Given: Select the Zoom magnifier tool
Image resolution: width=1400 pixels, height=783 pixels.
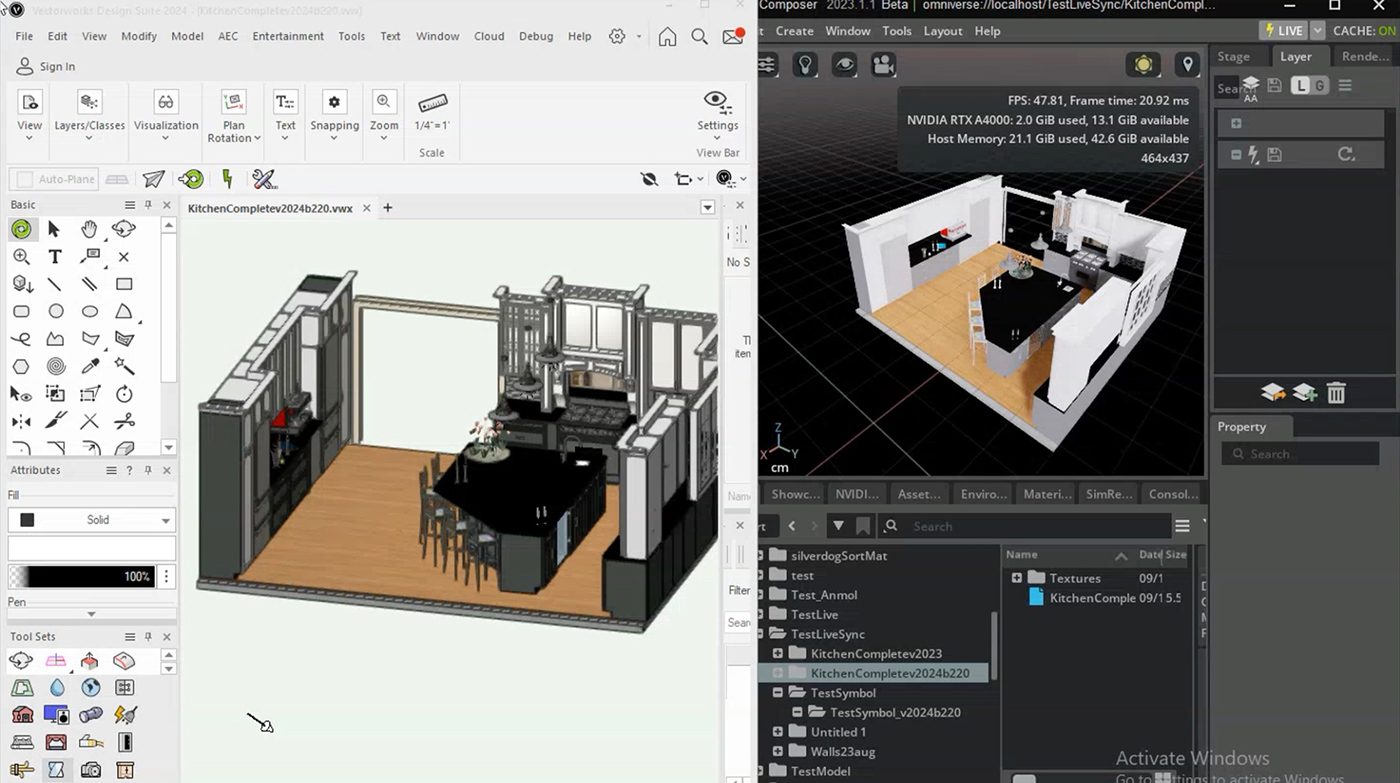Looking at the screenshot, I should [21, 257].
